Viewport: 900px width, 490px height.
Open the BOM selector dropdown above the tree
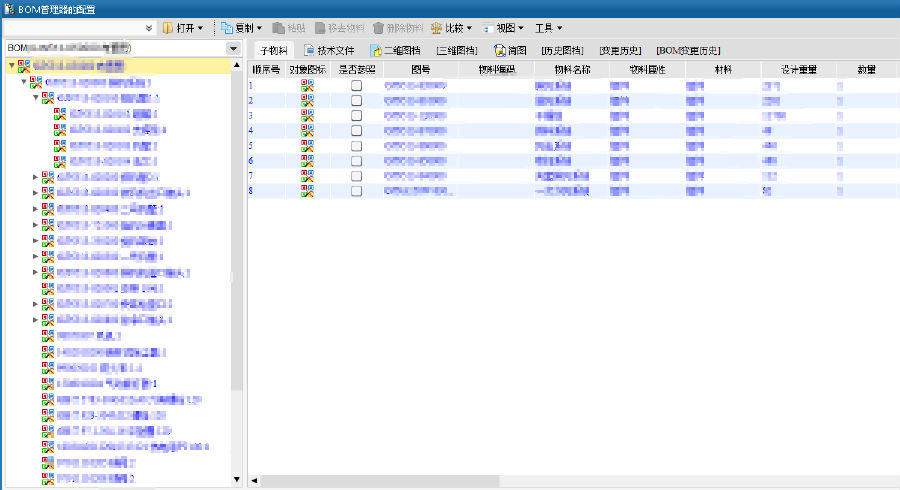[x=233, y=48]
